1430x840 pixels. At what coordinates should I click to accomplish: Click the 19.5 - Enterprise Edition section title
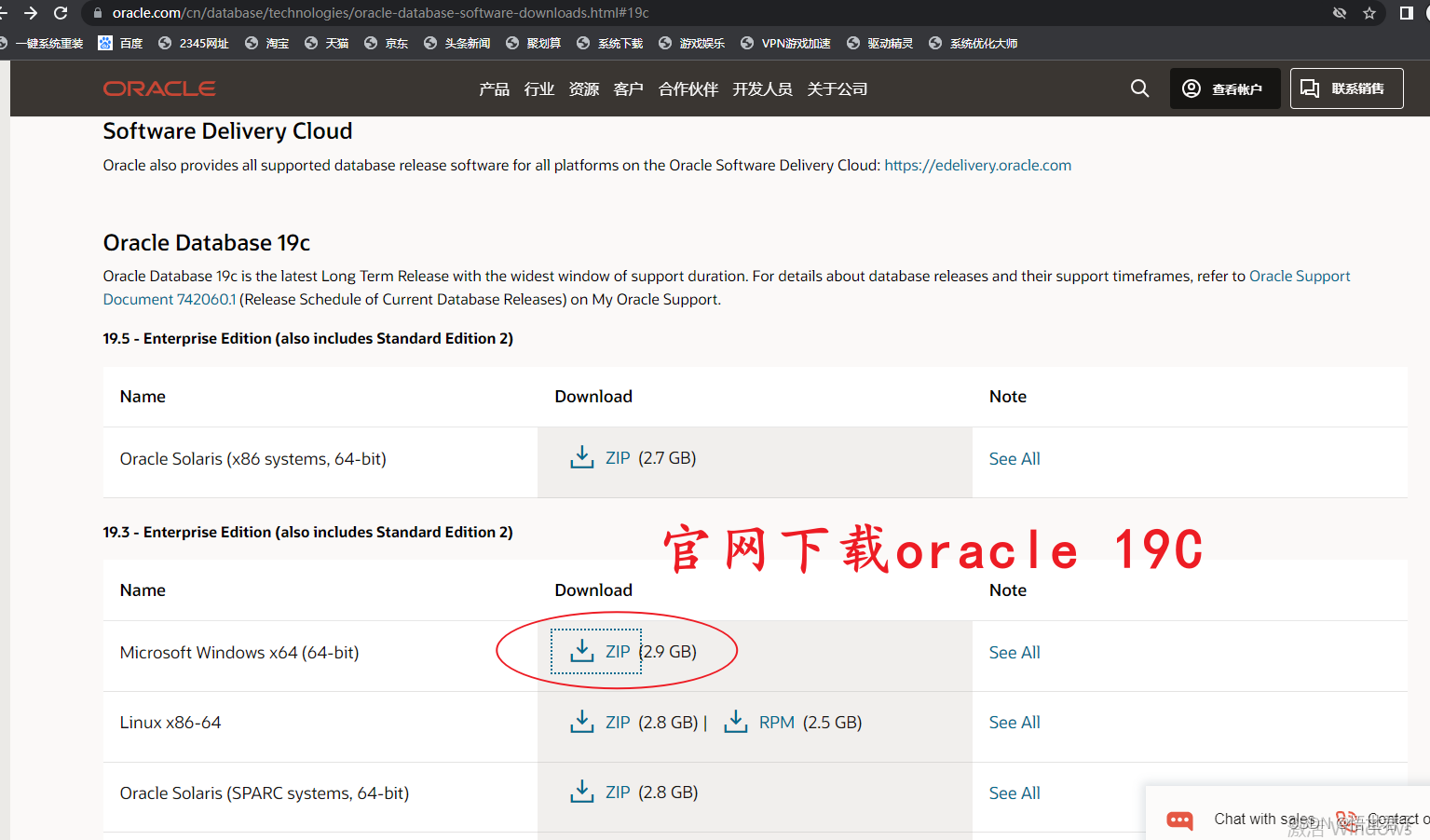(308, 338)
